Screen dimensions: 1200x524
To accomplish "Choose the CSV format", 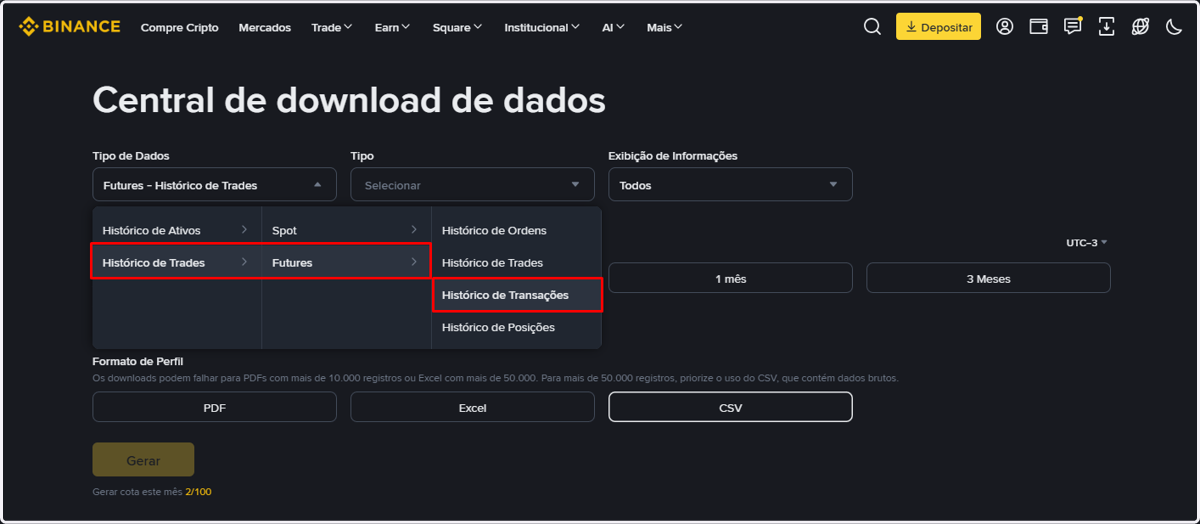I will point(730,407).
